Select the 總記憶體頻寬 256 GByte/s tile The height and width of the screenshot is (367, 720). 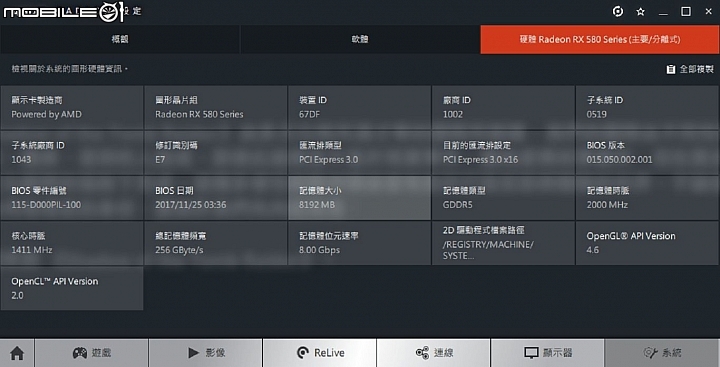(x=216, y=243)
